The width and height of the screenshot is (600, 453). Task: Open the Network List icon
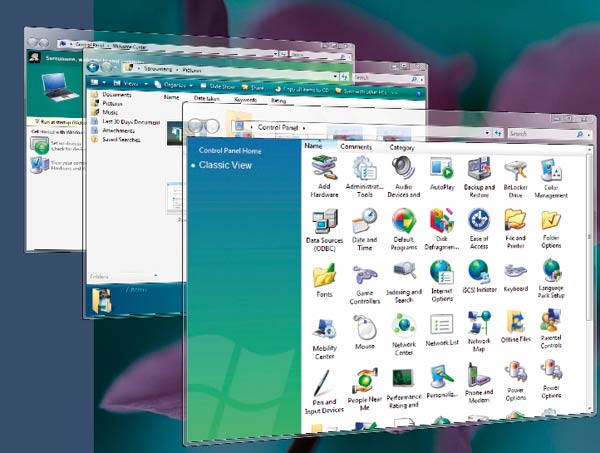(x=442, y=325)
